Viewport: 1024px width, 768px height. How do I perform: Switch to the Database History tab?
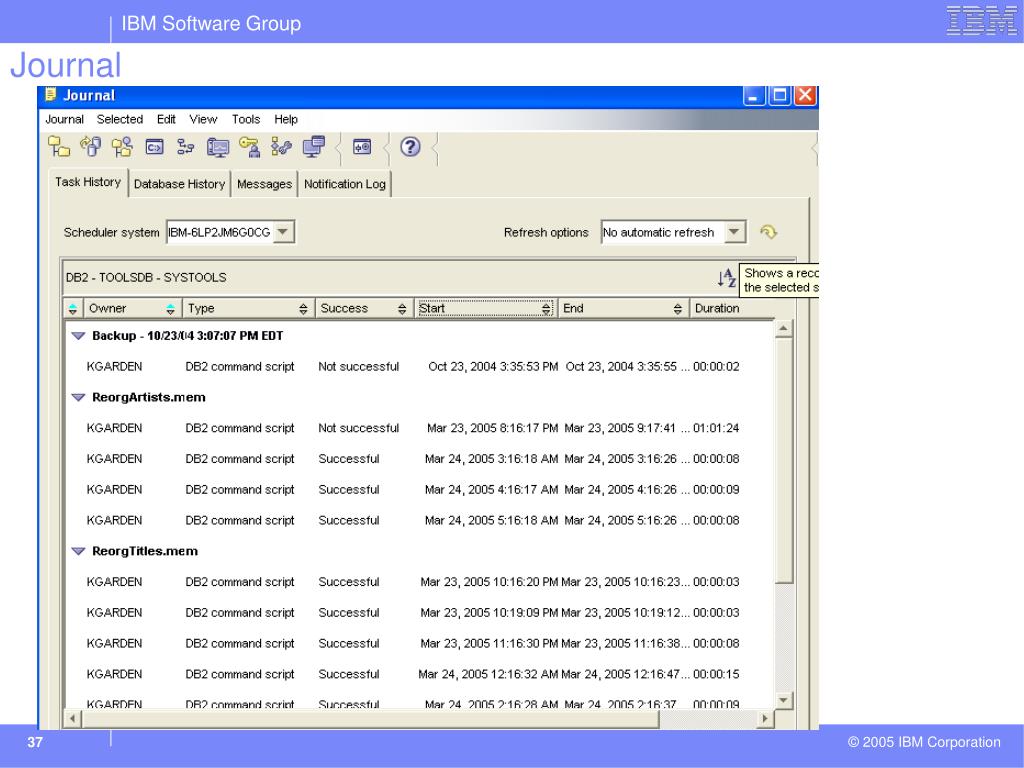179,184
